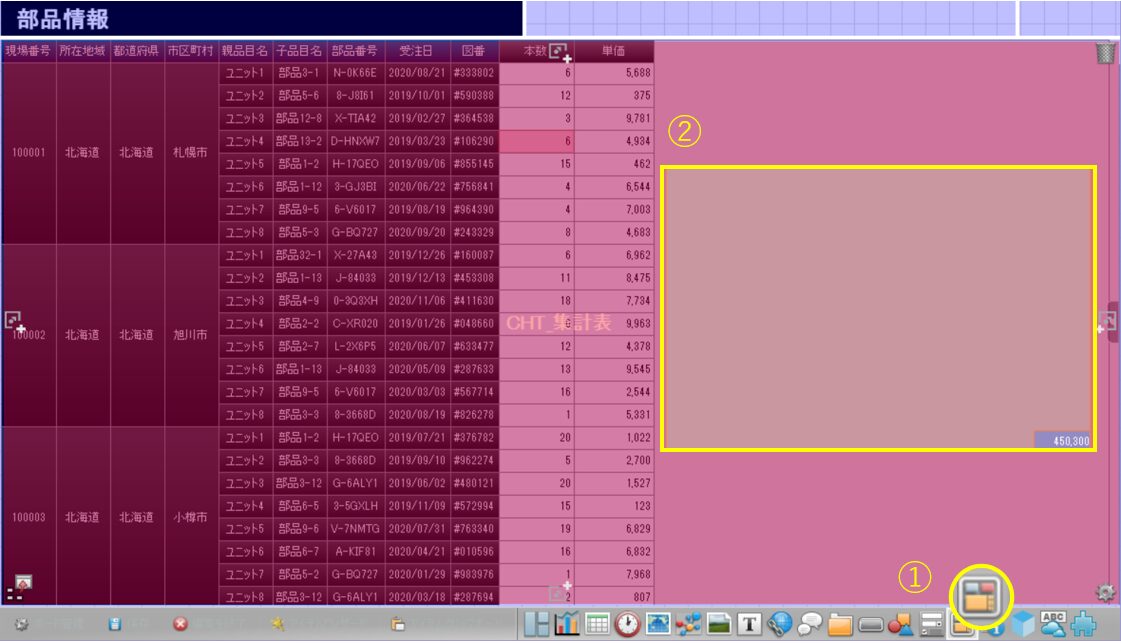Select the 3D cube tool icon

click(x=1023, y=624)
